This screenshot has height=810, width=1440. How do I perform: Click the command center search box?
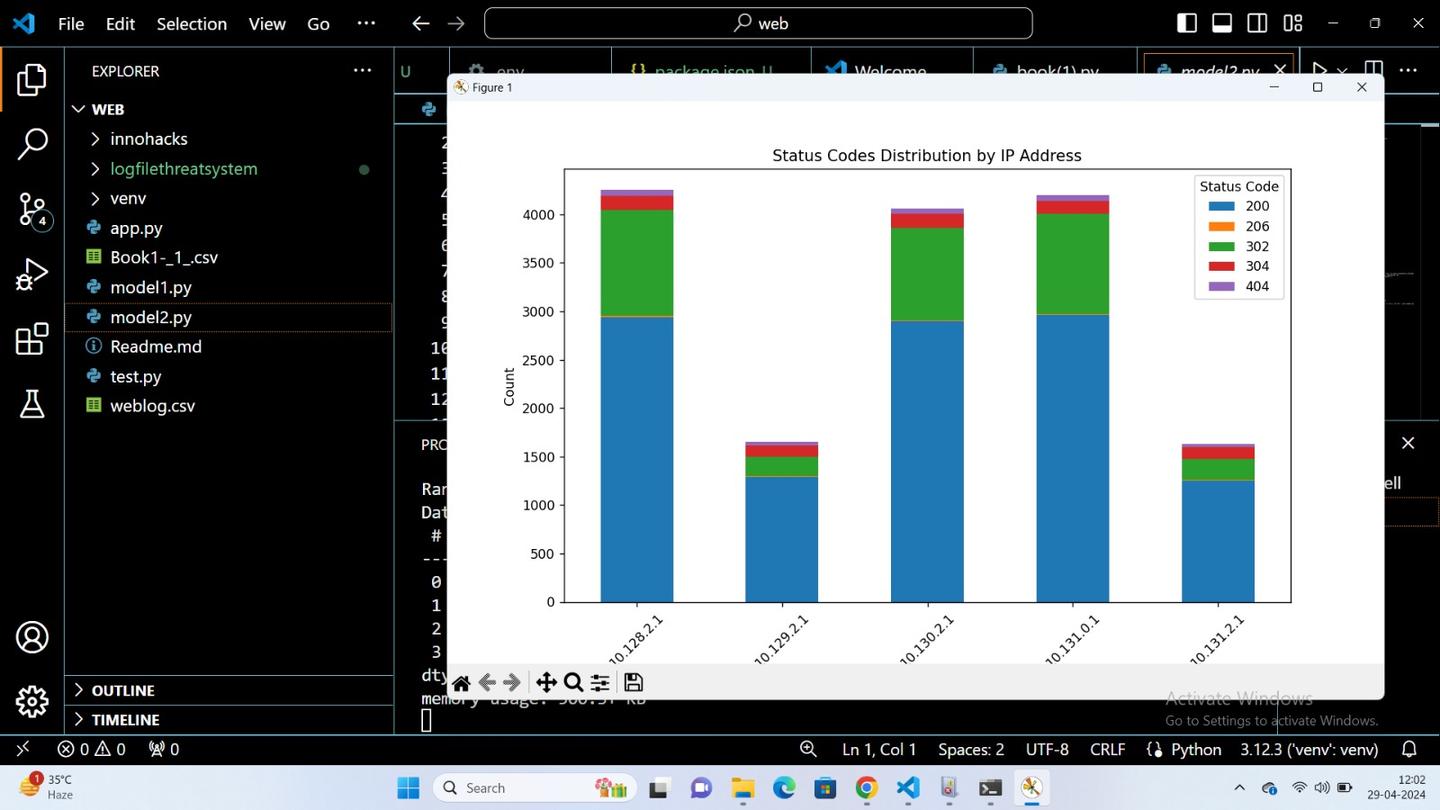click(758, 23)
